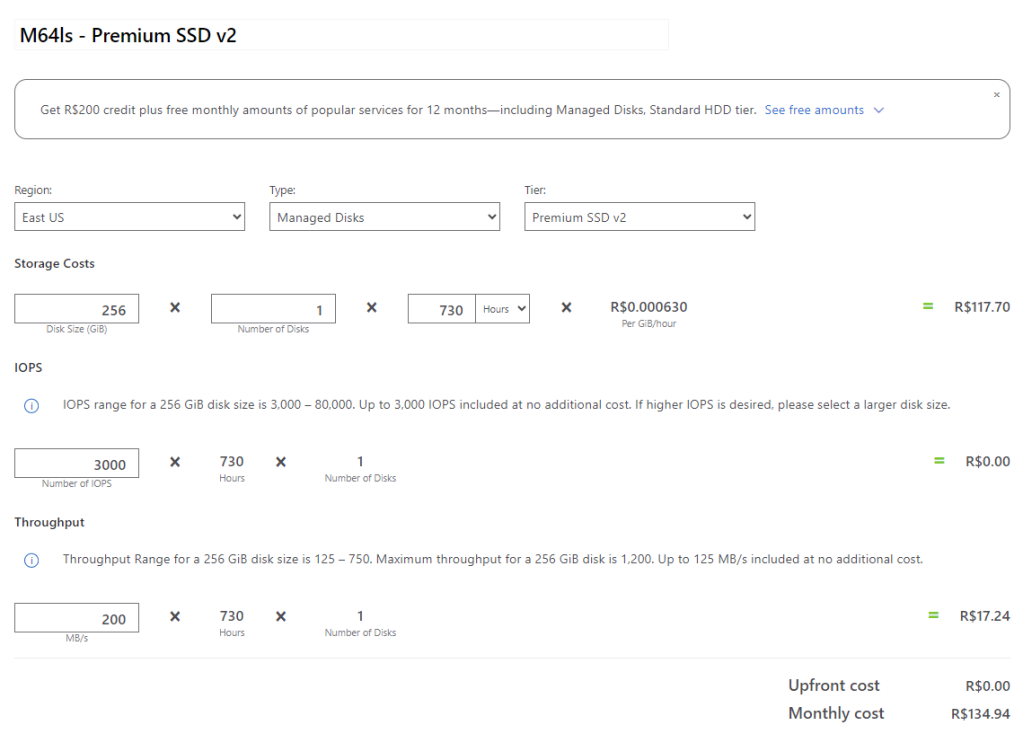1023x734 pixels.
Task: Select the IOPS cost R$0.00
Action: pyautogui.click(x=988, y=461)
